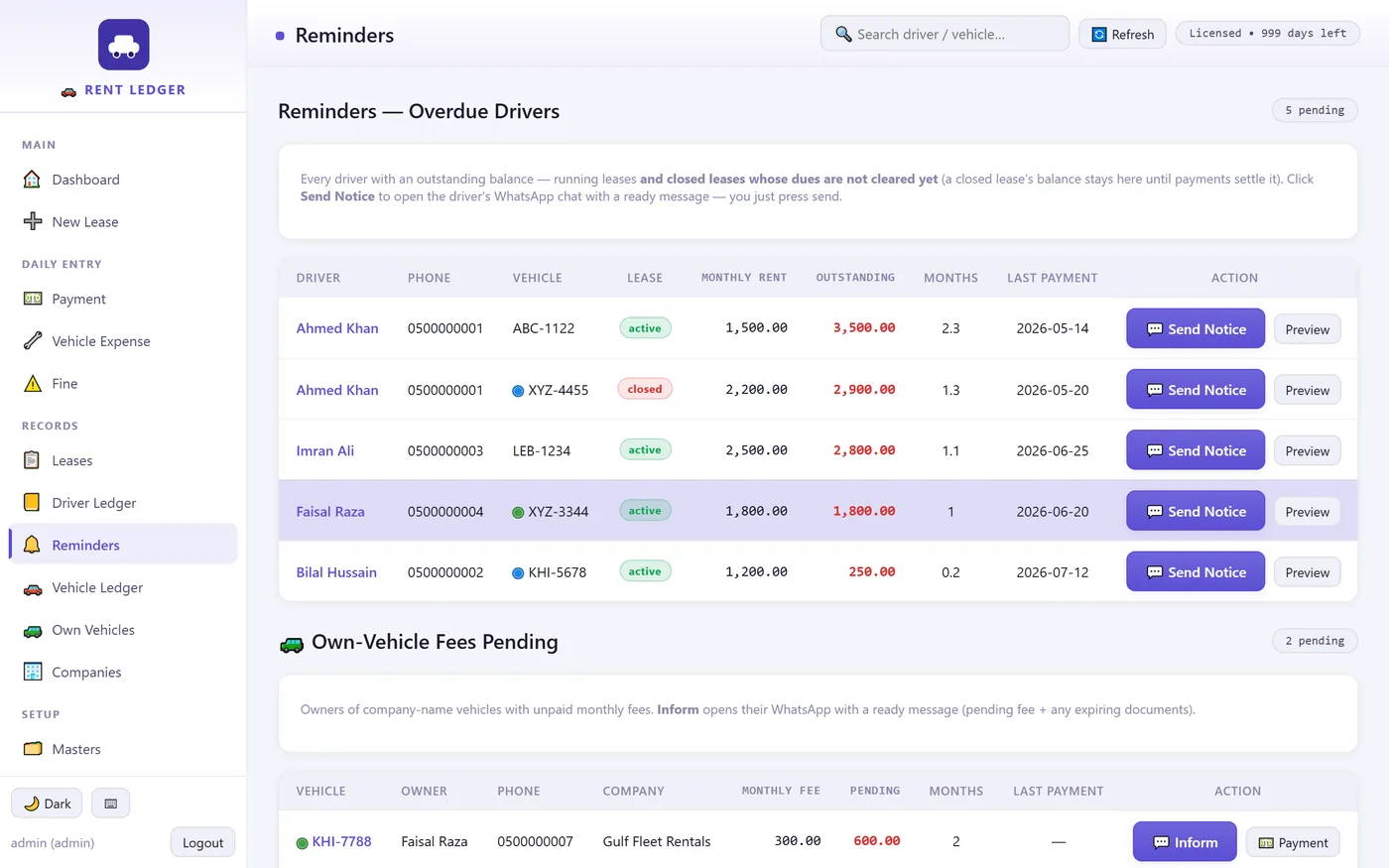Click vehicle cell LEB-1234
This screenshot has height=868, width=1389.
pos(542,450)
